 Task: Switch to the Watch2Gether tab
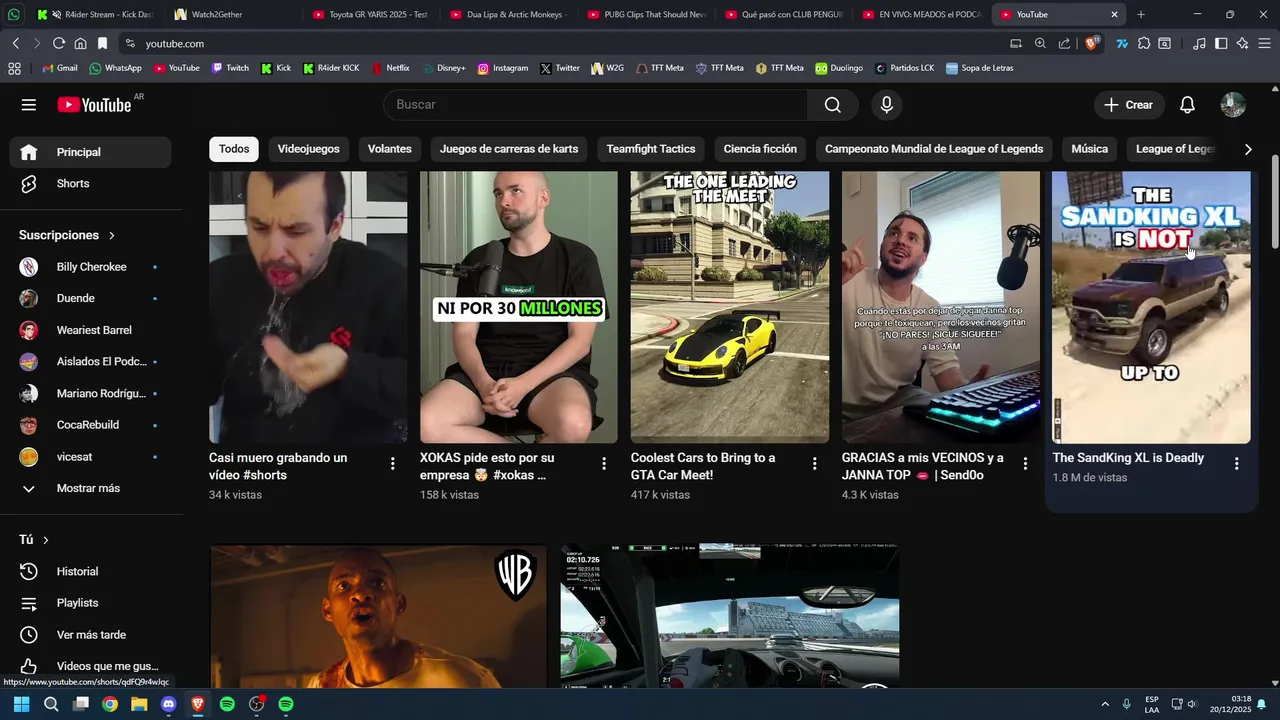pyautogui.click(x=232, y=15)
